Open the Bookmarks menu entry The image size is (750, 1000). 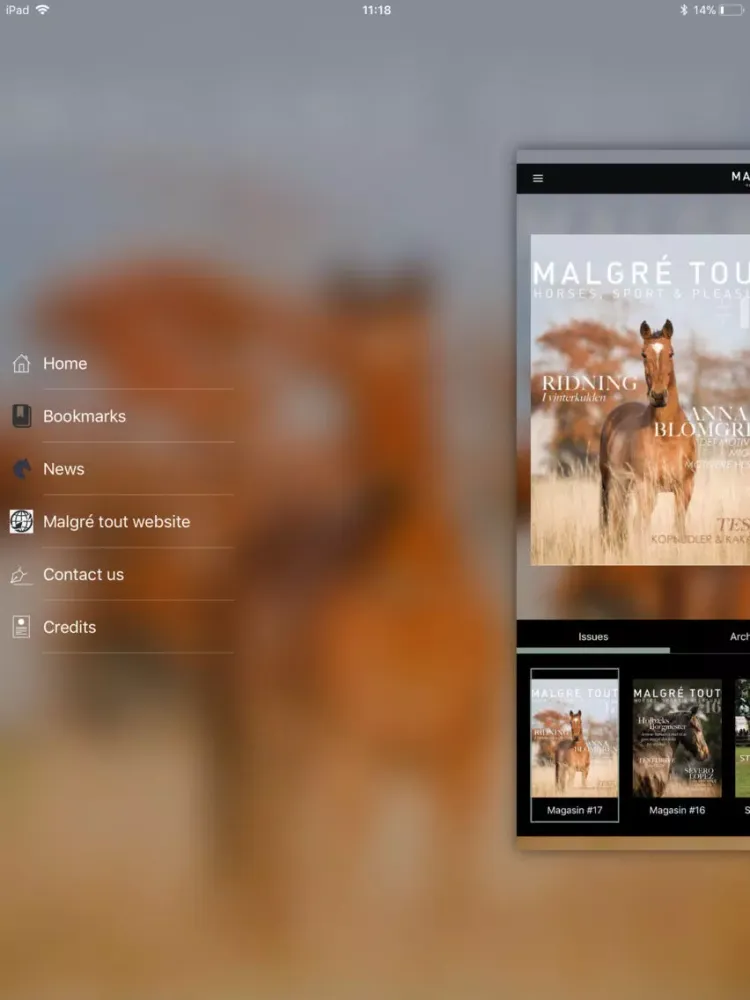point(84,416)
